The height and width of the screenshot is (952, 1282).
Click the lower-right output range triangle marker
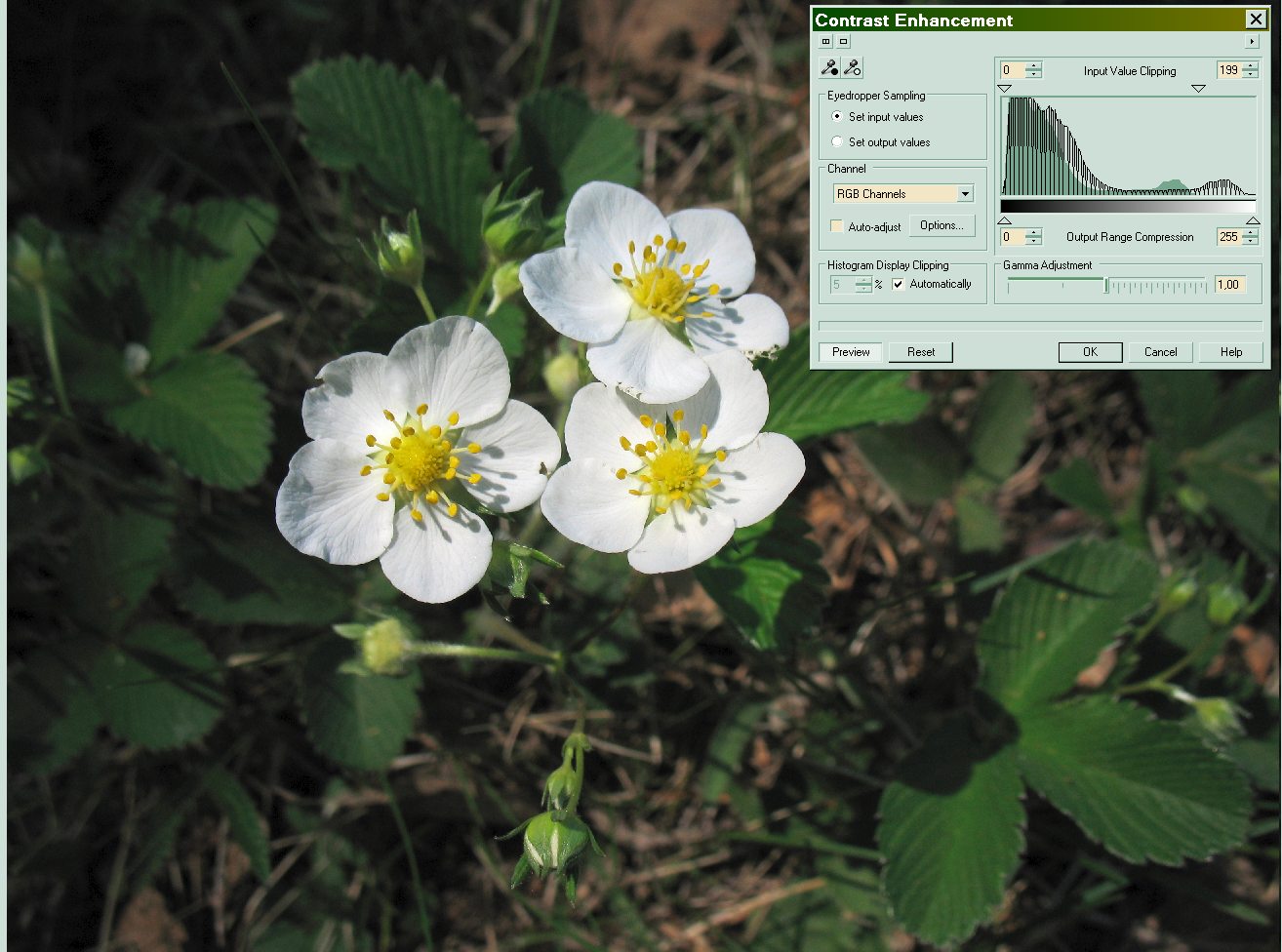(x=1253, y=220)
